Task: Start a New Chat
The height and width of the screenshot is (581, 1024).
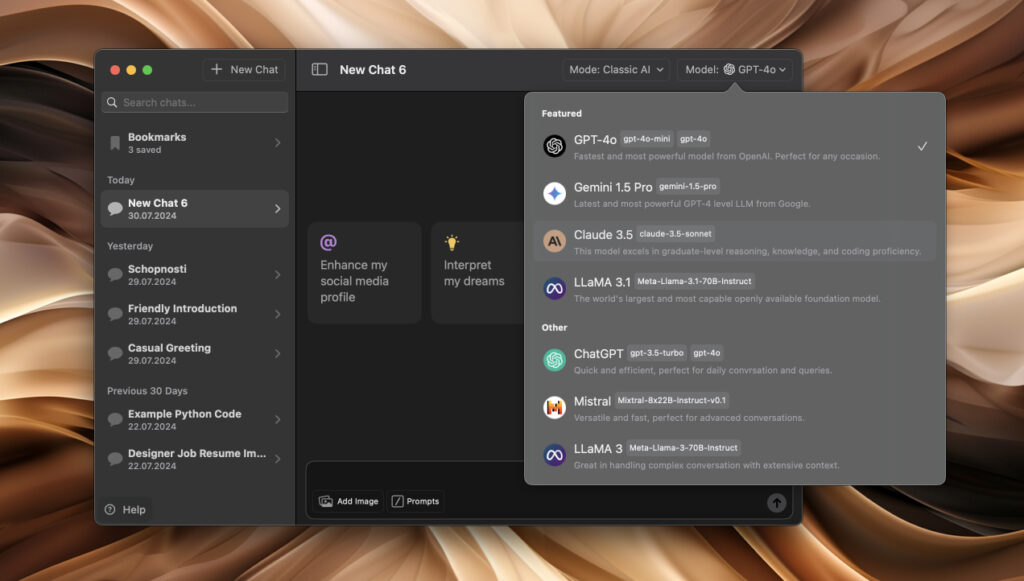Action: (x=244, y=69)
